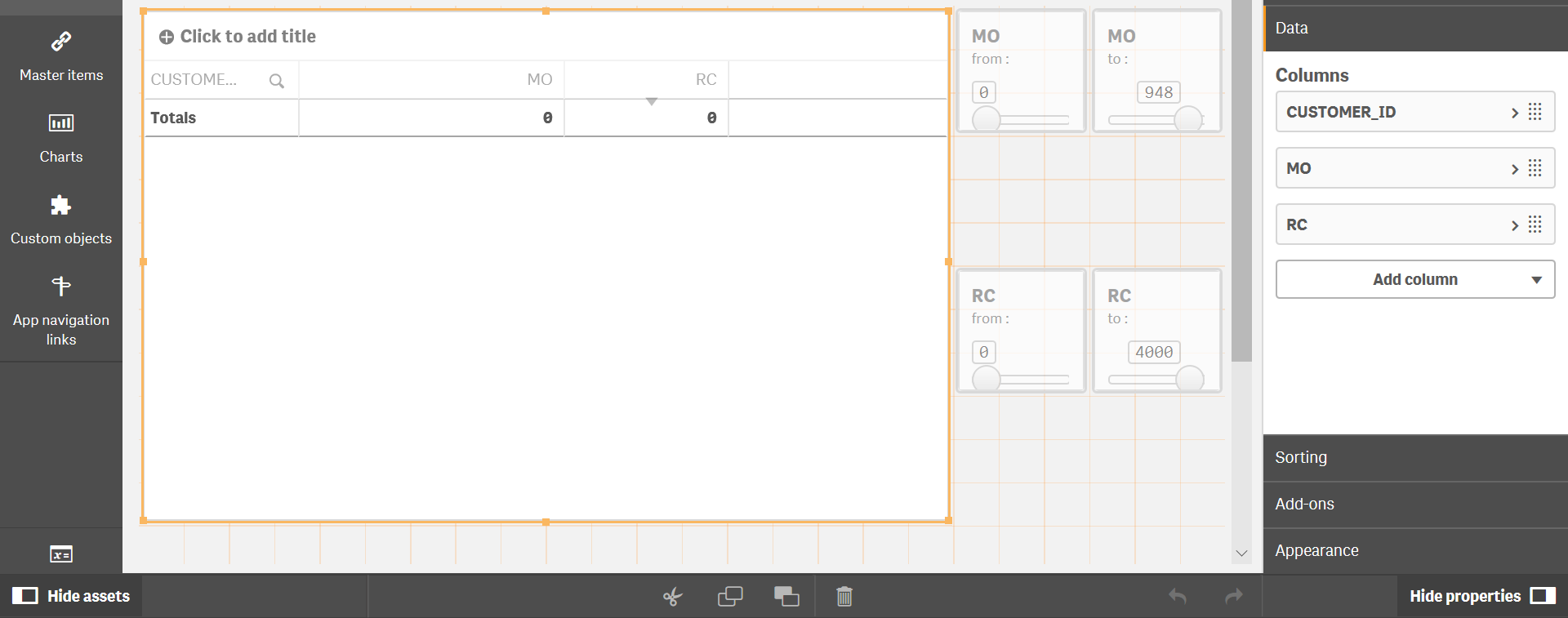
Task: Click the MO from value field
Action: (x=984, y=92)
